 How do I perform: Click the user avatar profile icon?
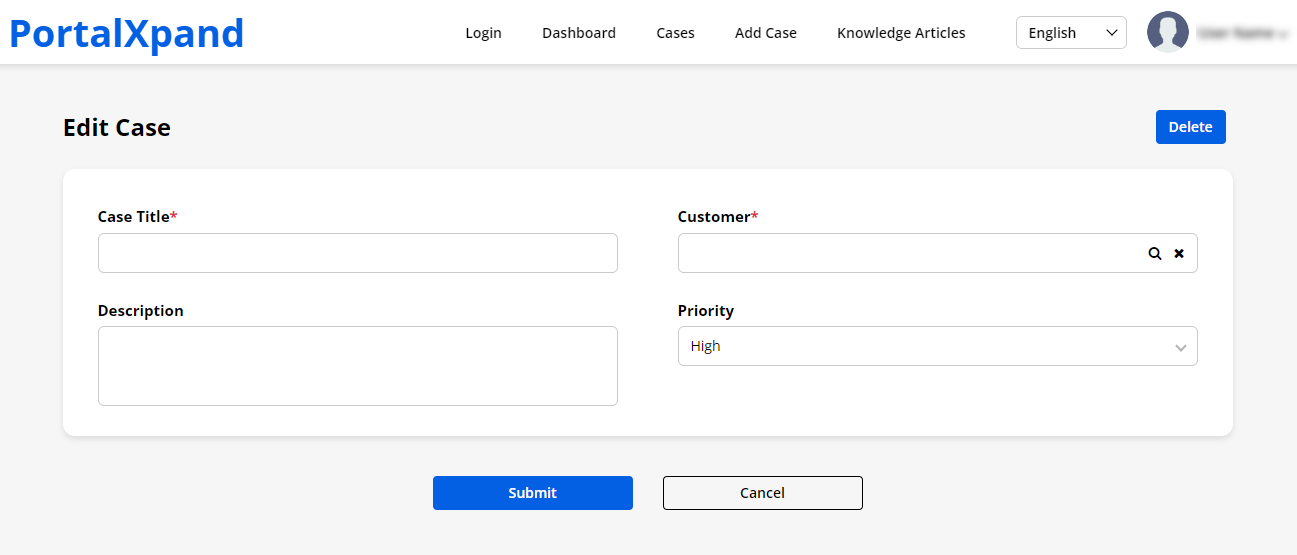pyautogui.click(x=1167, y=32)
